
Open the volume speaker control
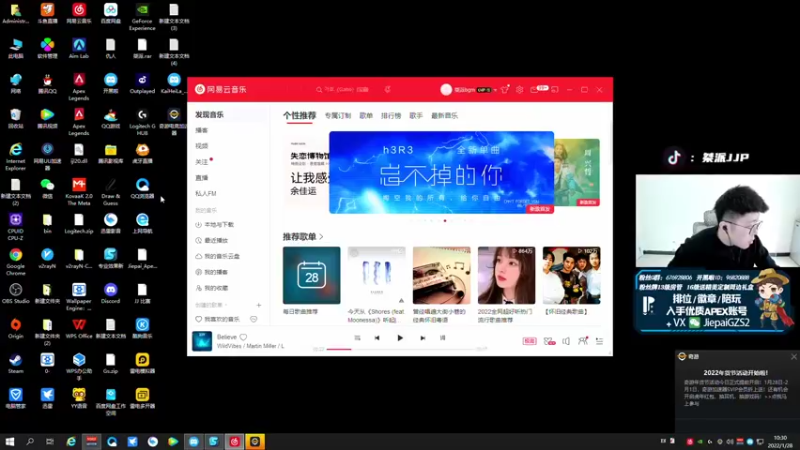point(566,341)
